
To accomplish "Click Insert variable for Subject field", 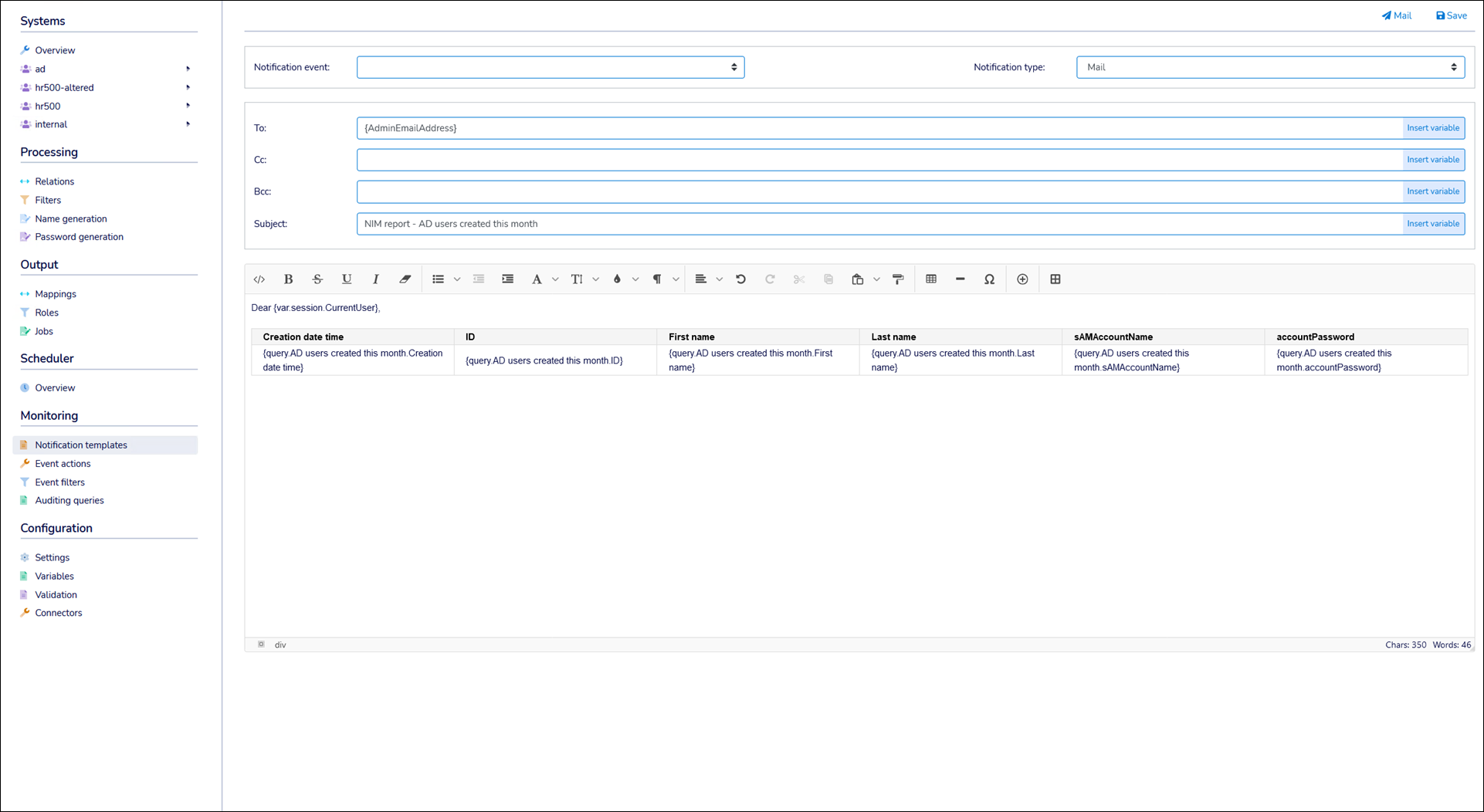I will coord(1432,224).
